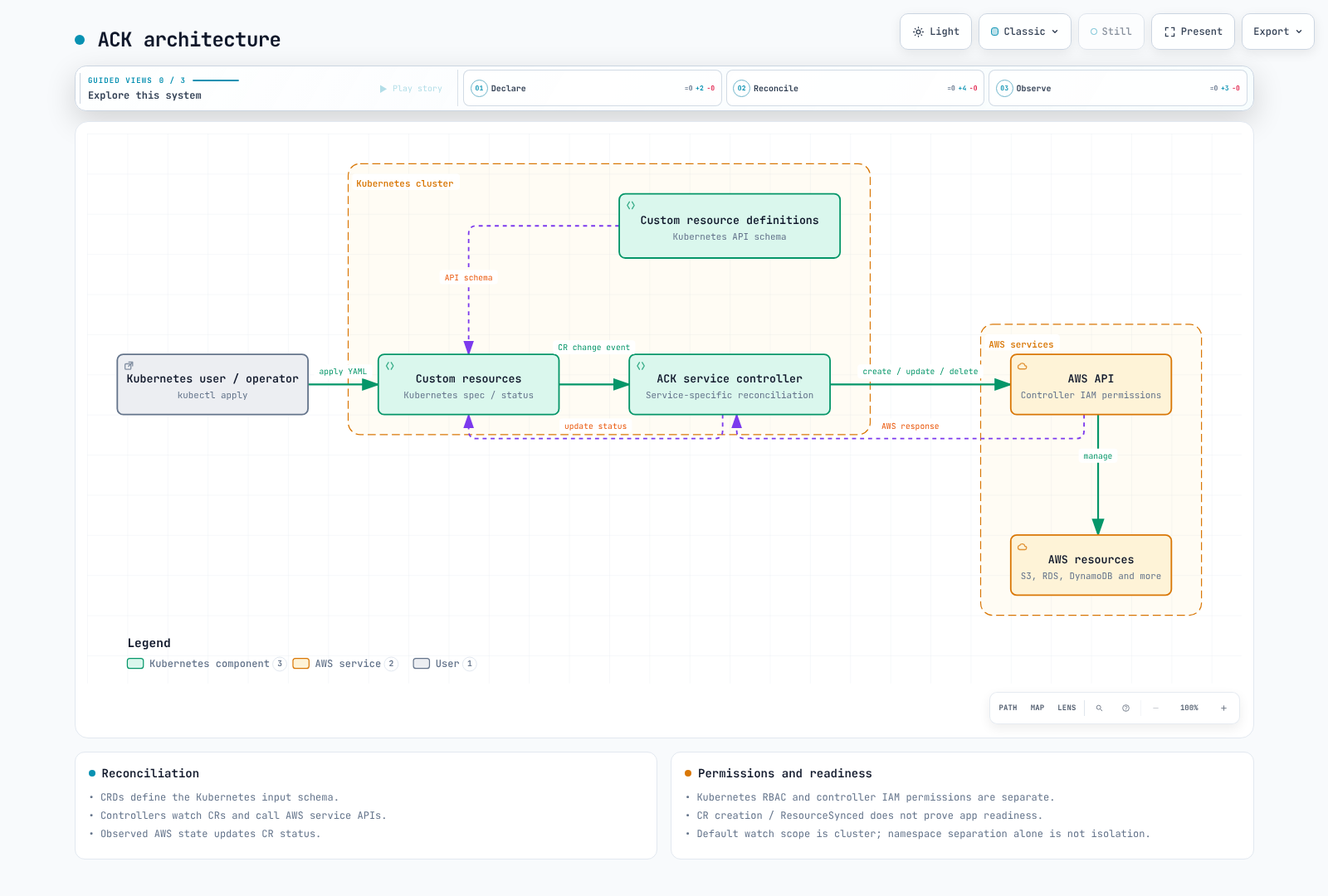This screenshot has height=896, width=1328.
Task: Click the help question mark icon
Action: pyautogui.click(x=1125, y=709)
